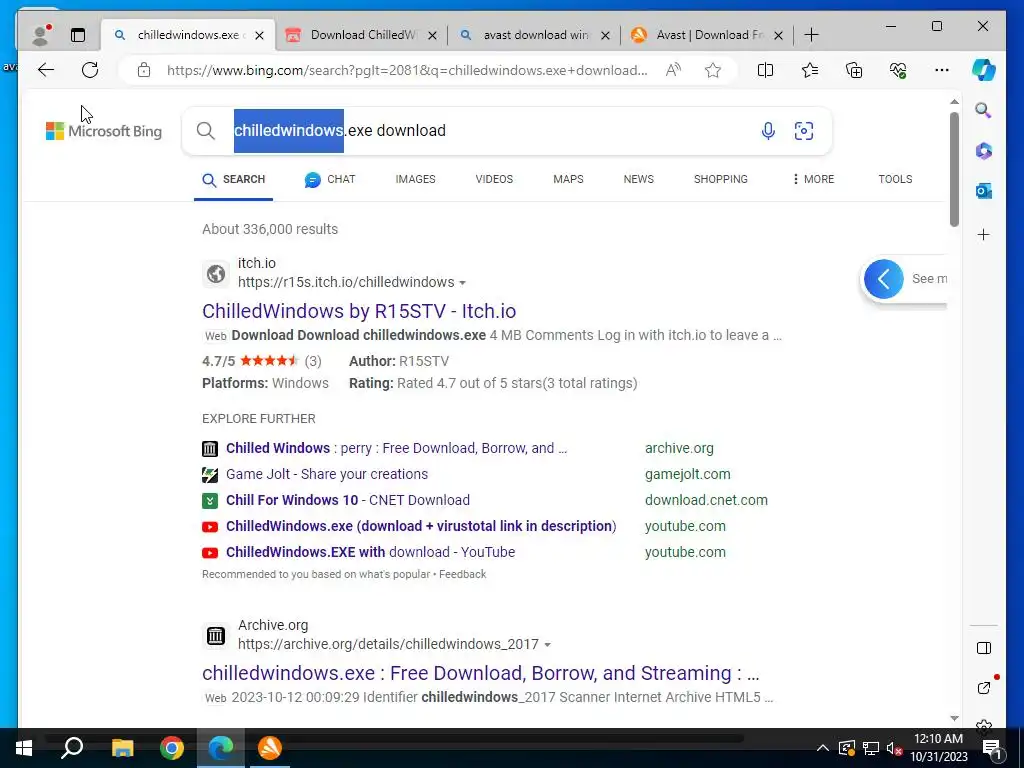Viewport: 1024px width, 768px height.
Task: Open link in new window sidebar icon
Action: pos(984,688)
